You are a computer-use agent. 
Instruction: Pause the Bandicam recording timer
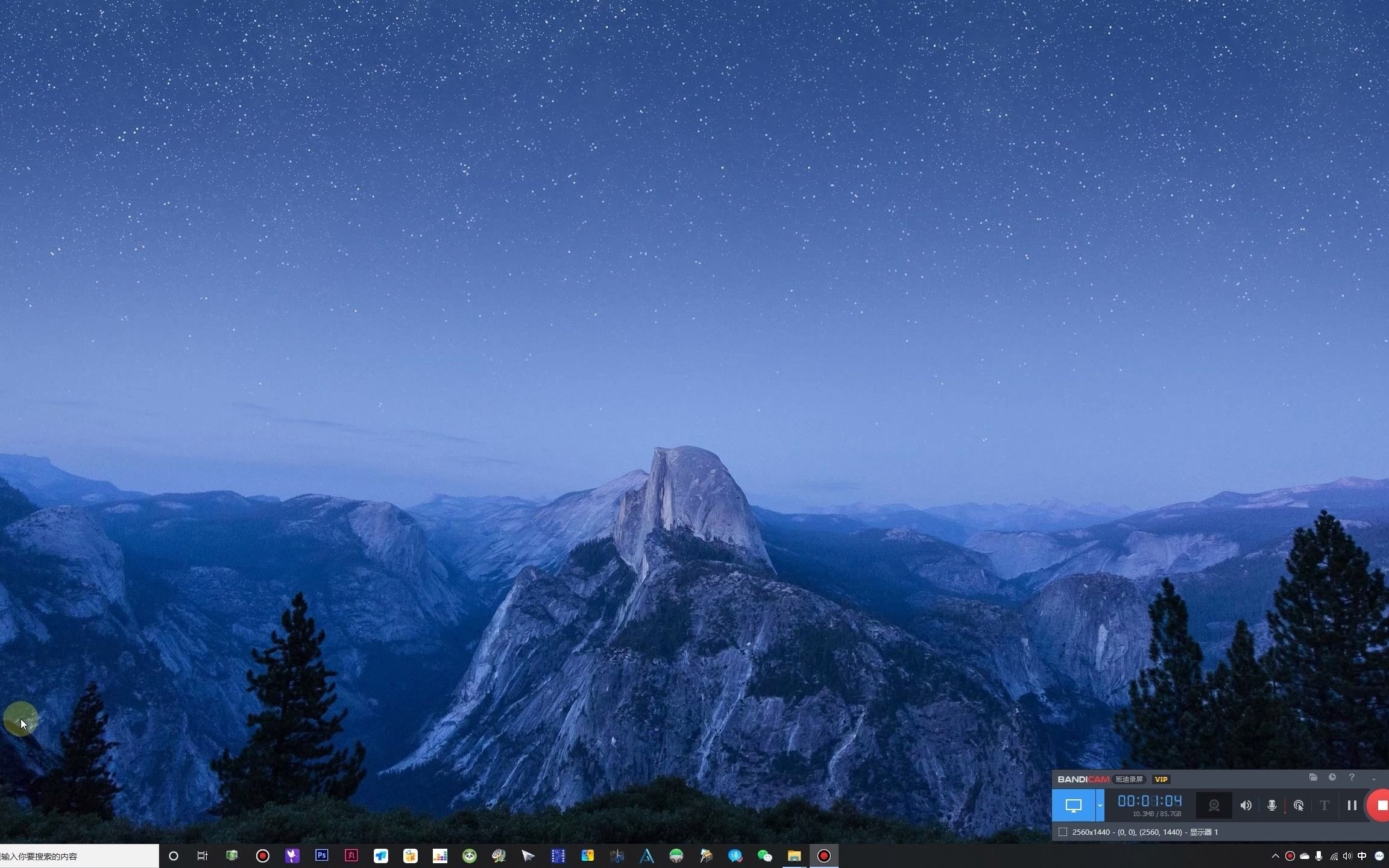pos(1351,804)
